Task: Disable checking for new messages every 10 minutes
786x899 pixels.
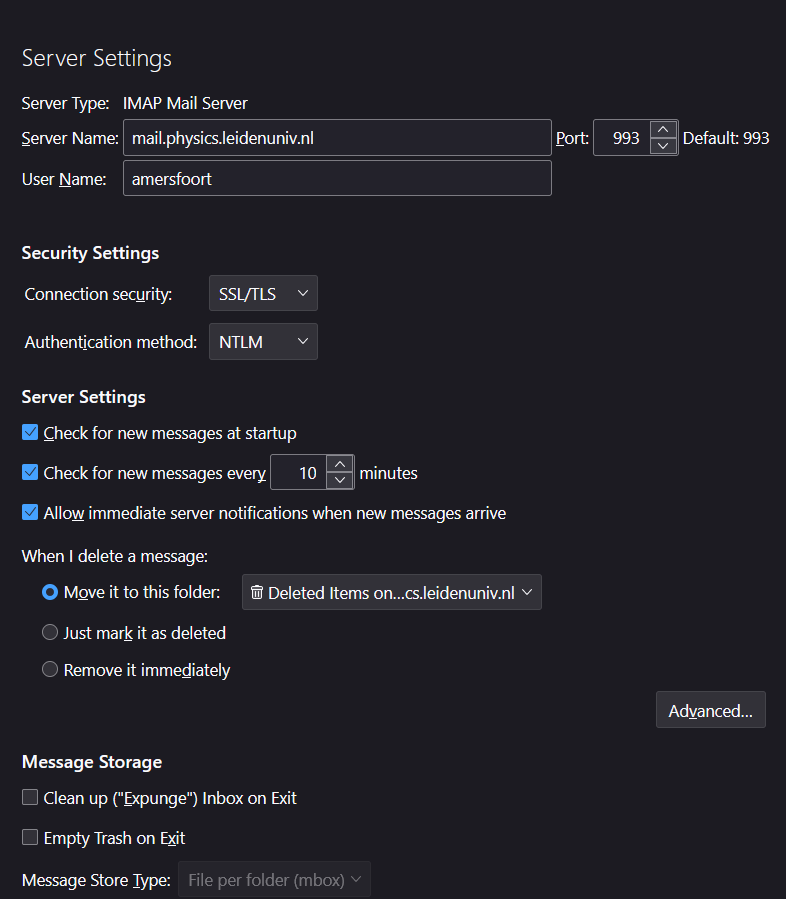Action: pyautogui.click(x=30, y=471)
